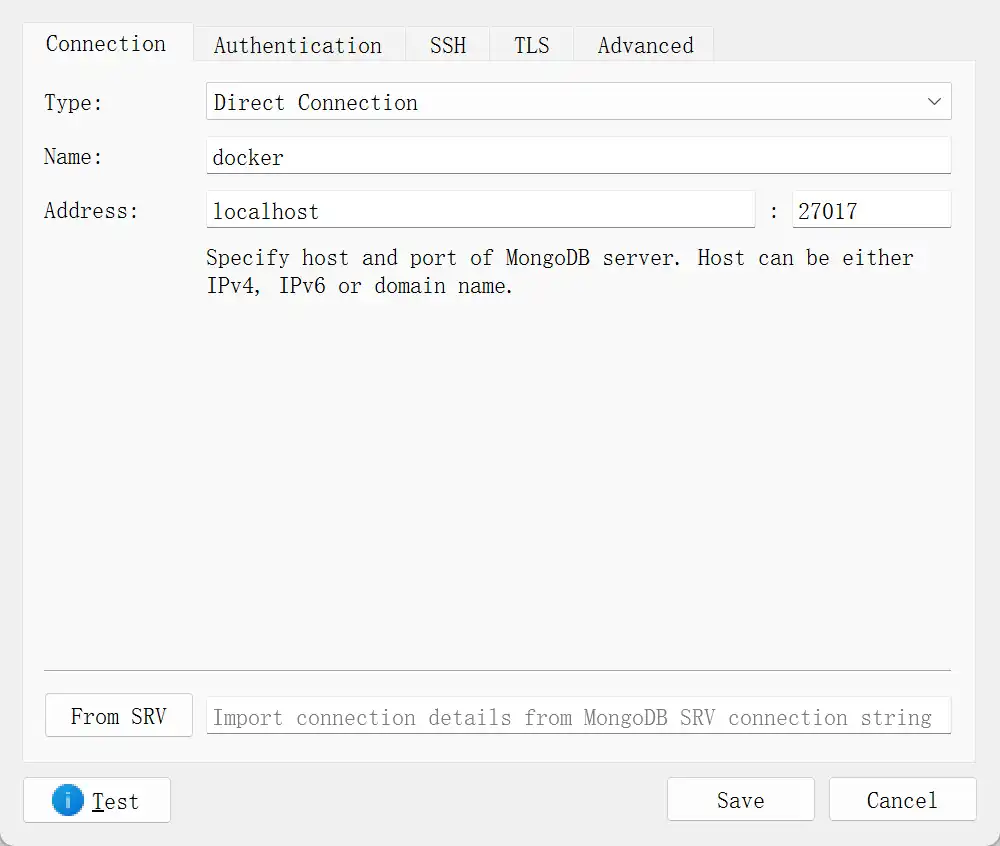1000x846 pixels.
Task: Cancel the connection dialog
Action: (x=902, y=800)
